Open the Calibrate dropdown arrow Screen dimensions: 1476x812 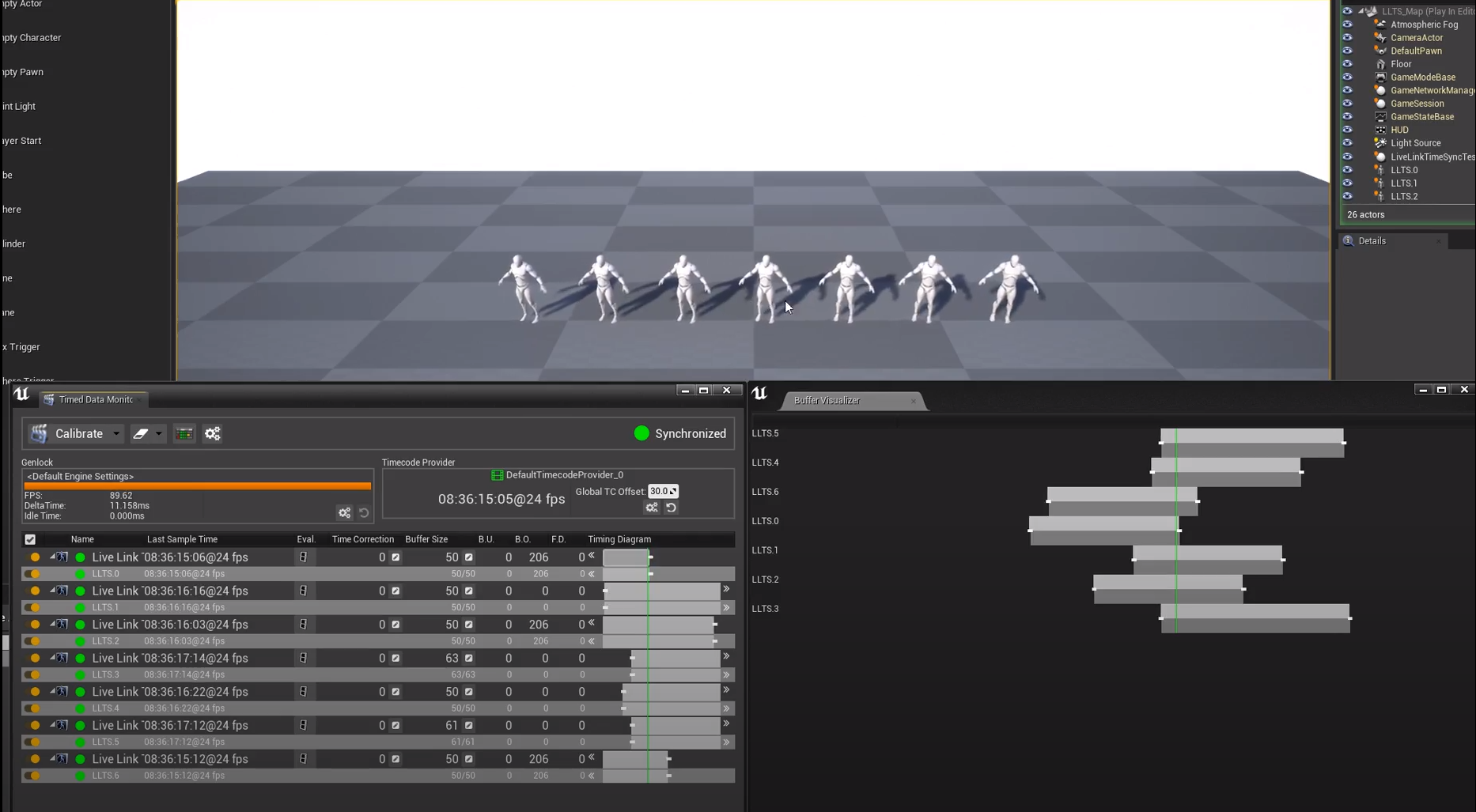pos(116,433)
